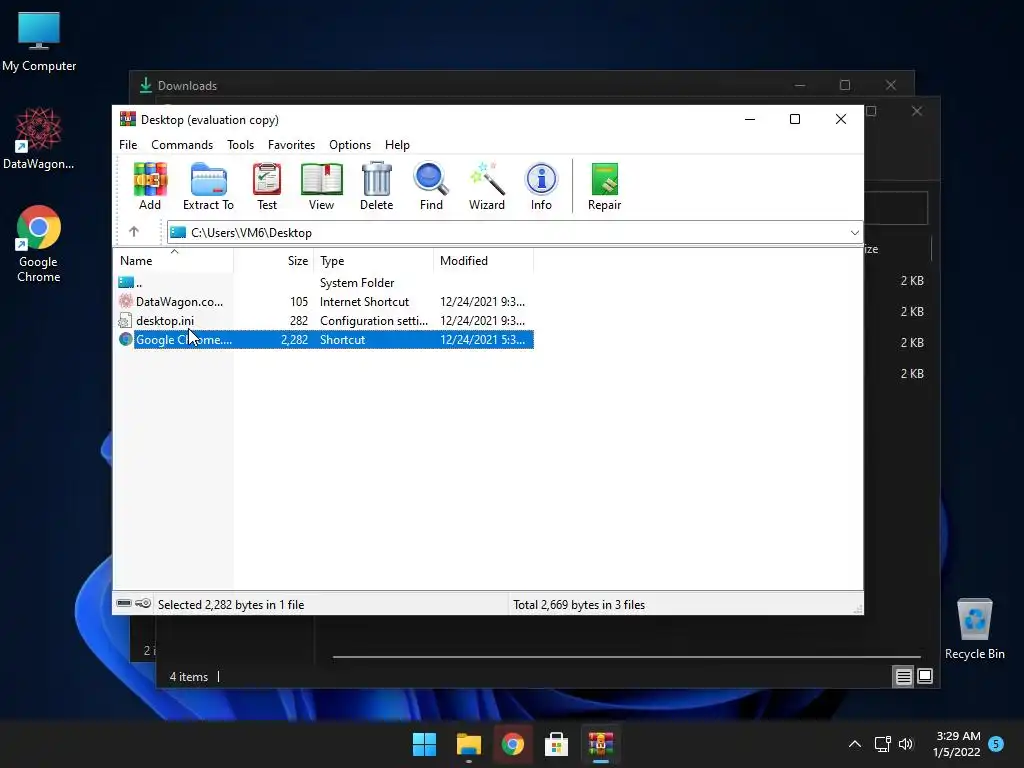Open the Commands menu

(182, 145)
